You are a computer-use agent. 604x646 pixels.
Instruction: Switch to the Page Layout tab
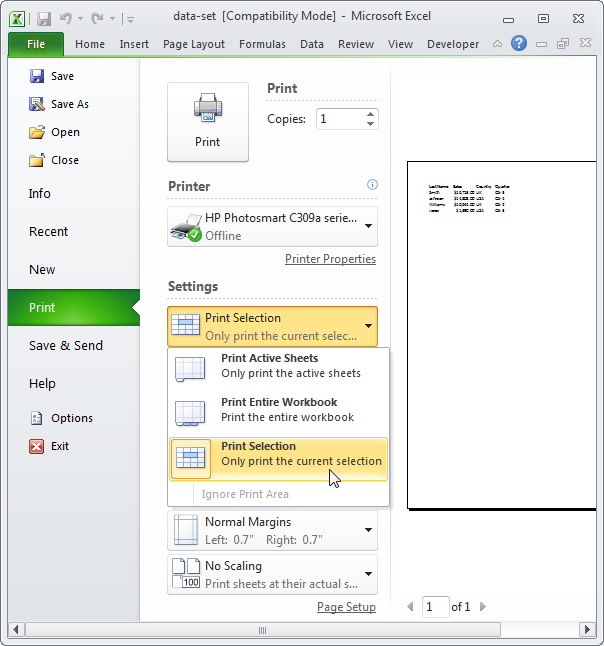pos(194,44)
